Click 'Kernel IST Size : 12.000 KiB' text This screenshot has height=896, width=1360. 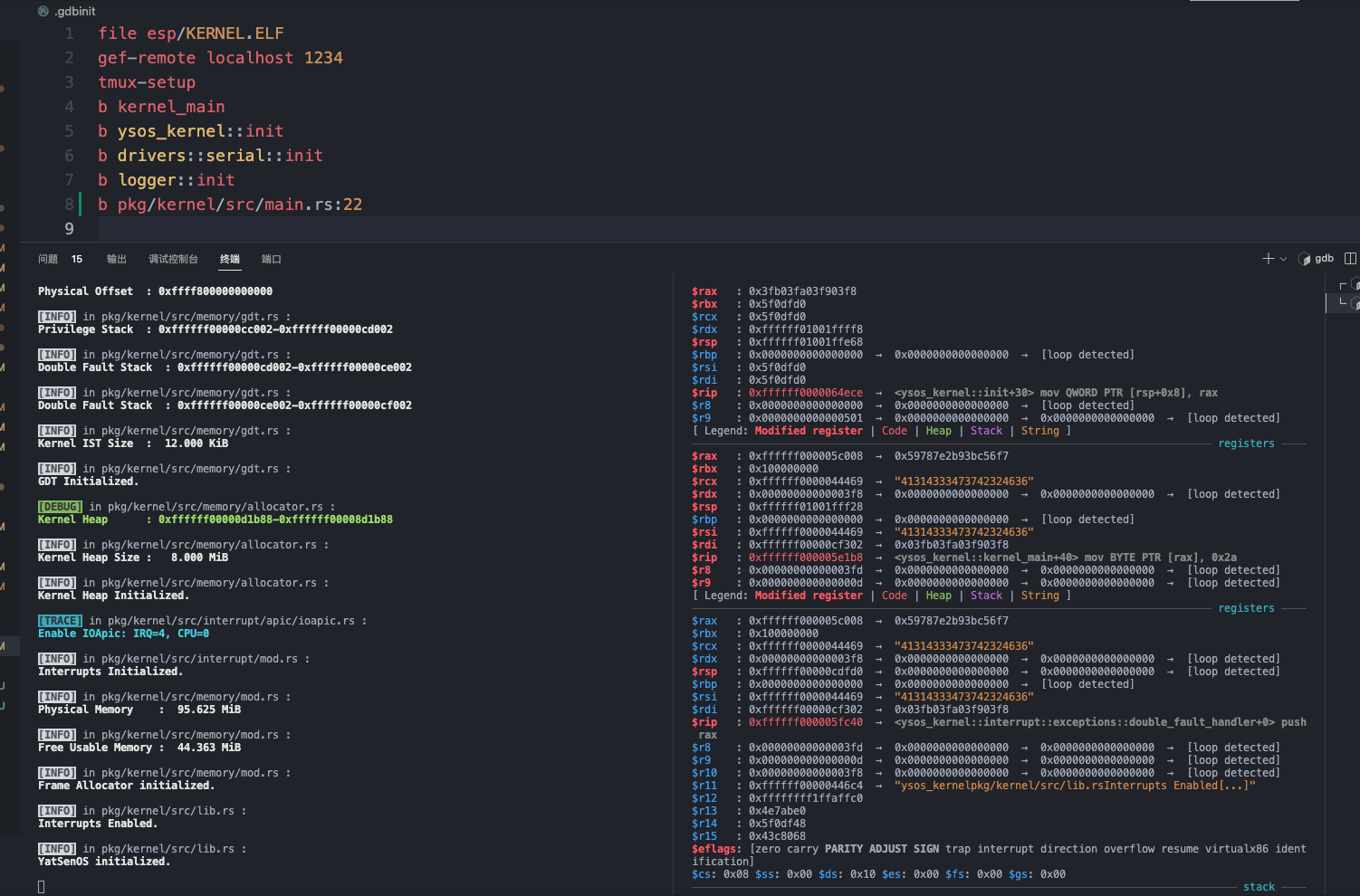133,443
